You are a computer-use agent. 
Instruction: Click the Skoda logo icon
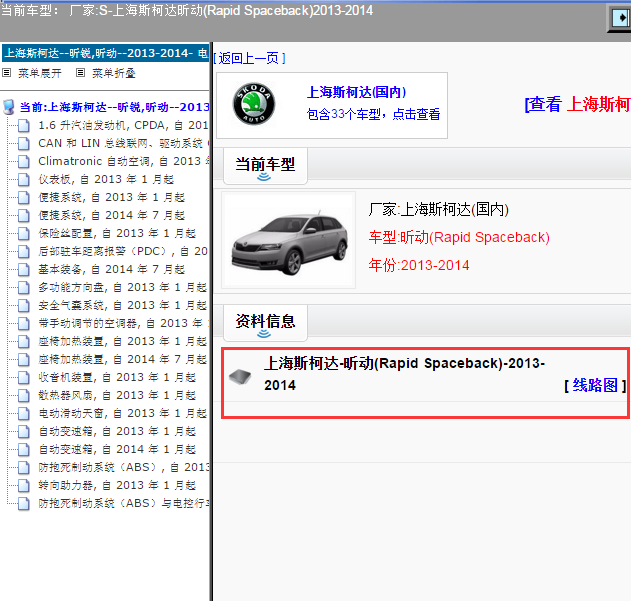tap(254, 104)
